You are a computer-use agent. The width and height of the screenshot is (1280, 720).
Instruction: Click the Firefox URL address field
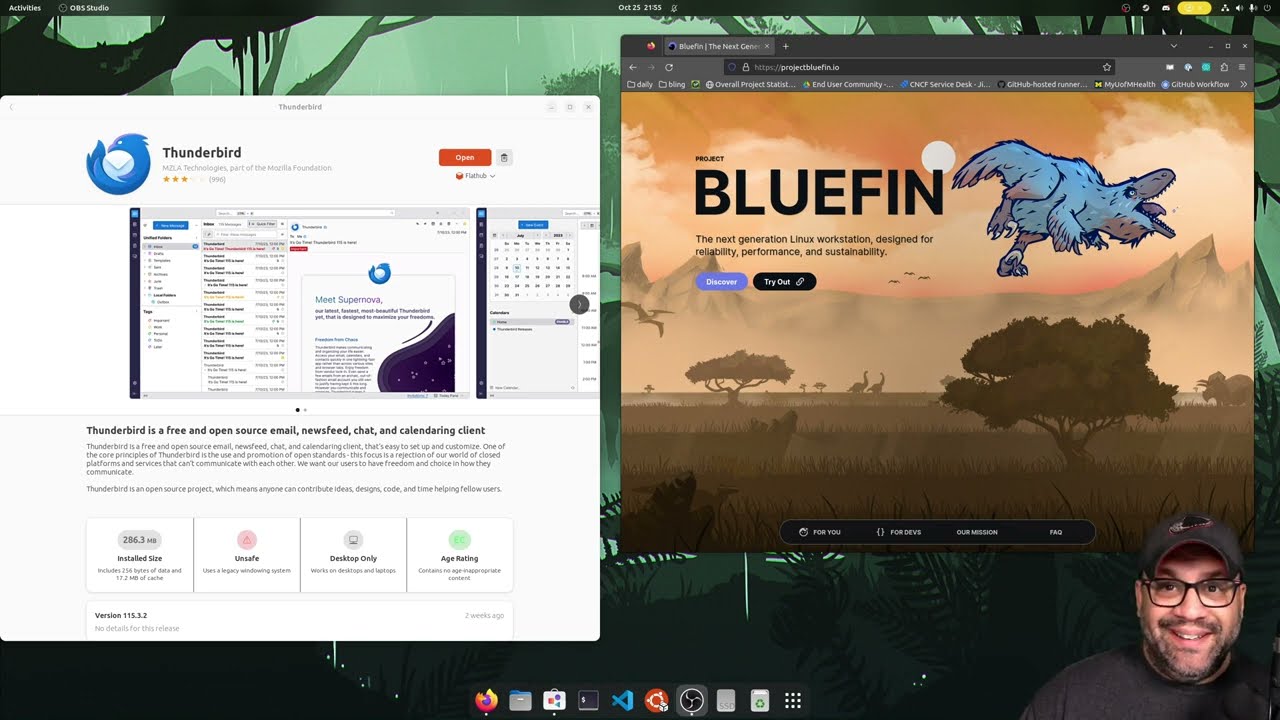(x=920, y=67)
